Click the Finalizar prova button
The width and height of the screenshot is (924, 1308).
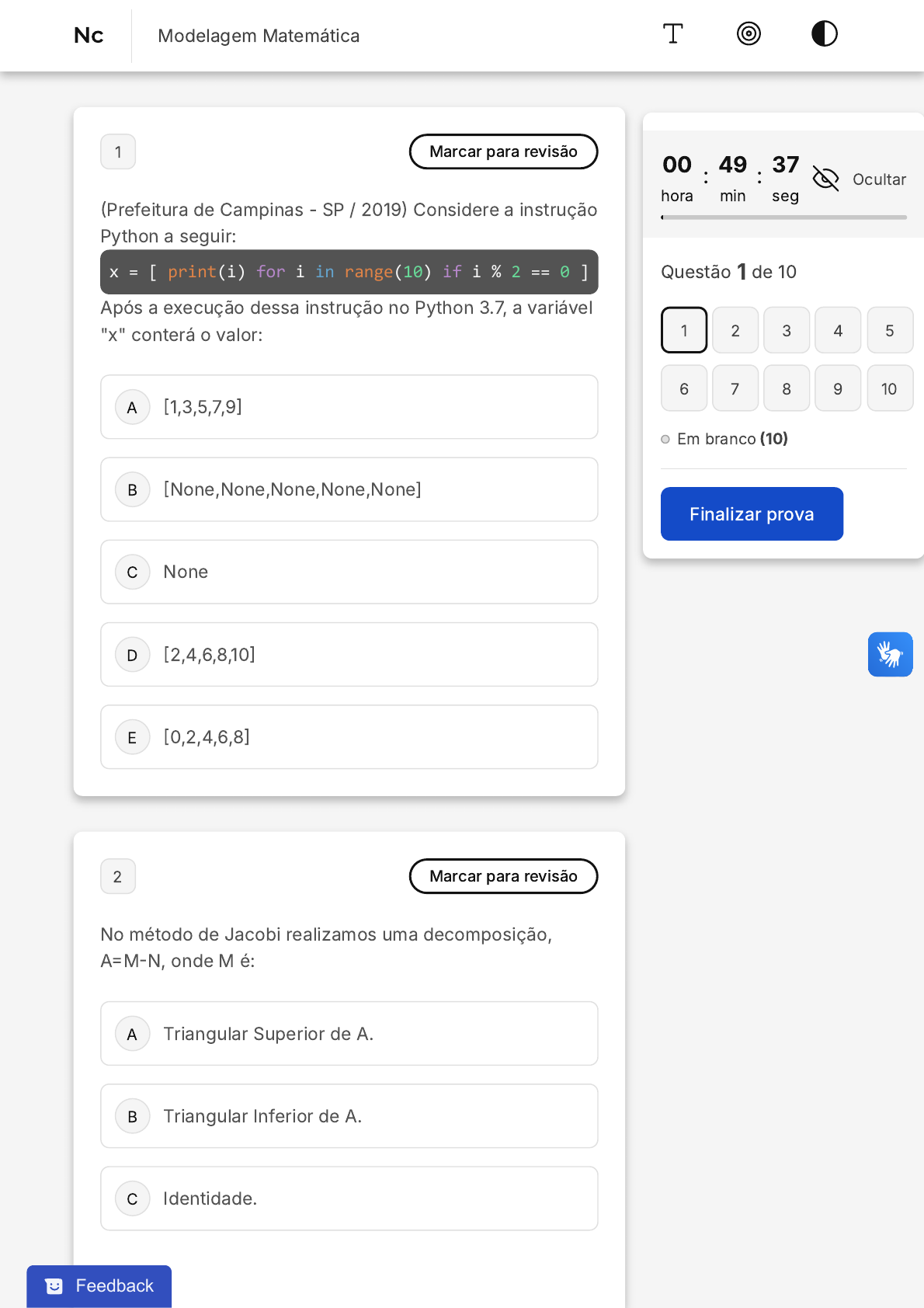[752, 513]
